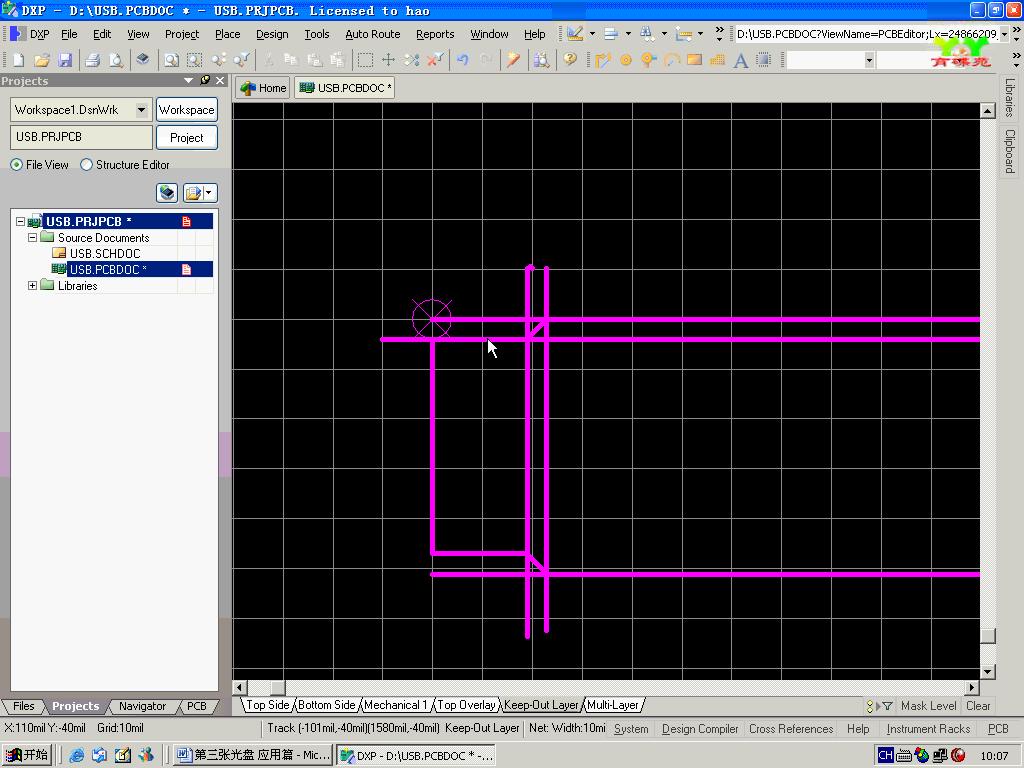Open the Projects panel menu arrow
1024x768 pixels.
(x=189, y=80)
